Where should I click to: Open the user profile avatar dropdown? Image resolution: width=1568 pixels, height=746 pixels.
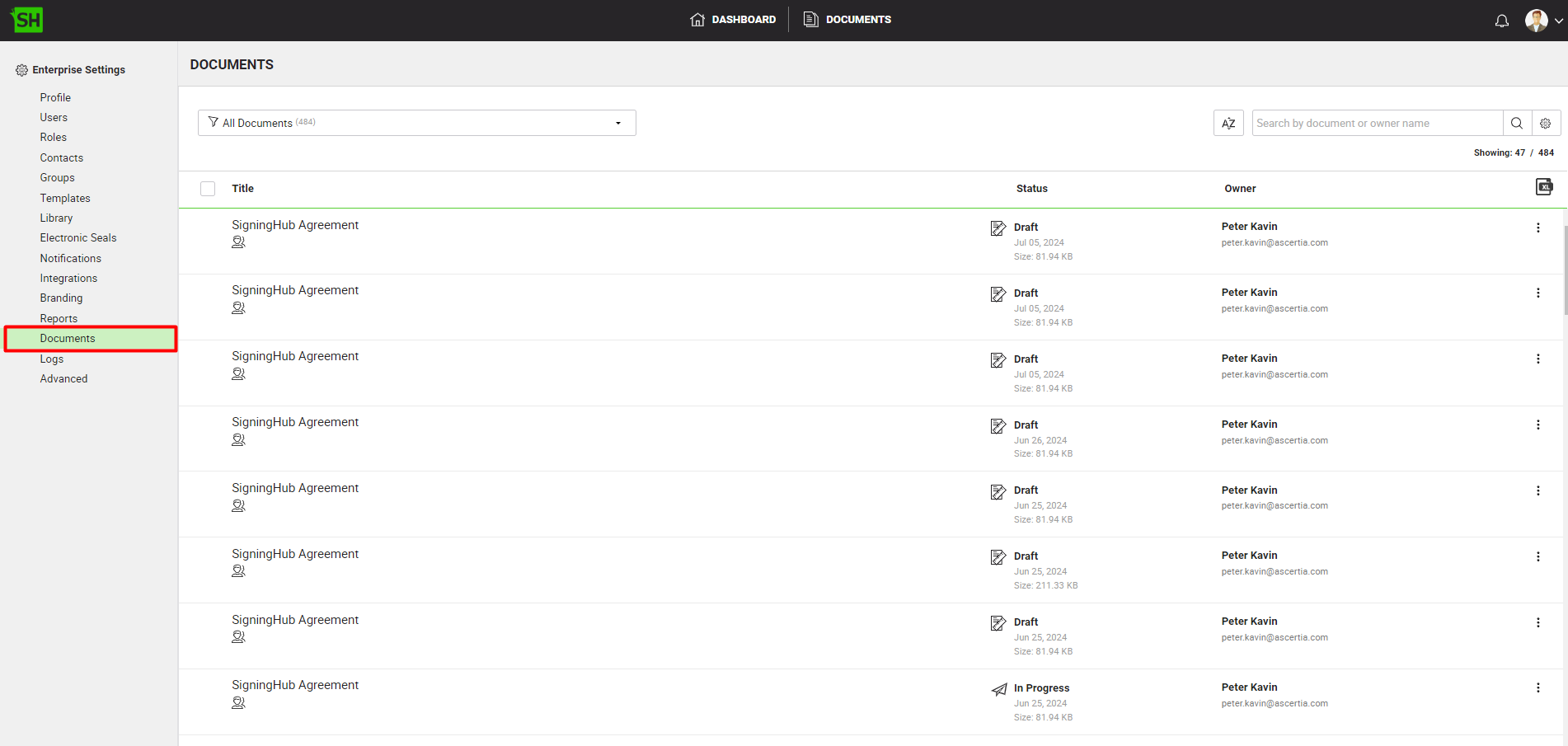point(1542,21)
